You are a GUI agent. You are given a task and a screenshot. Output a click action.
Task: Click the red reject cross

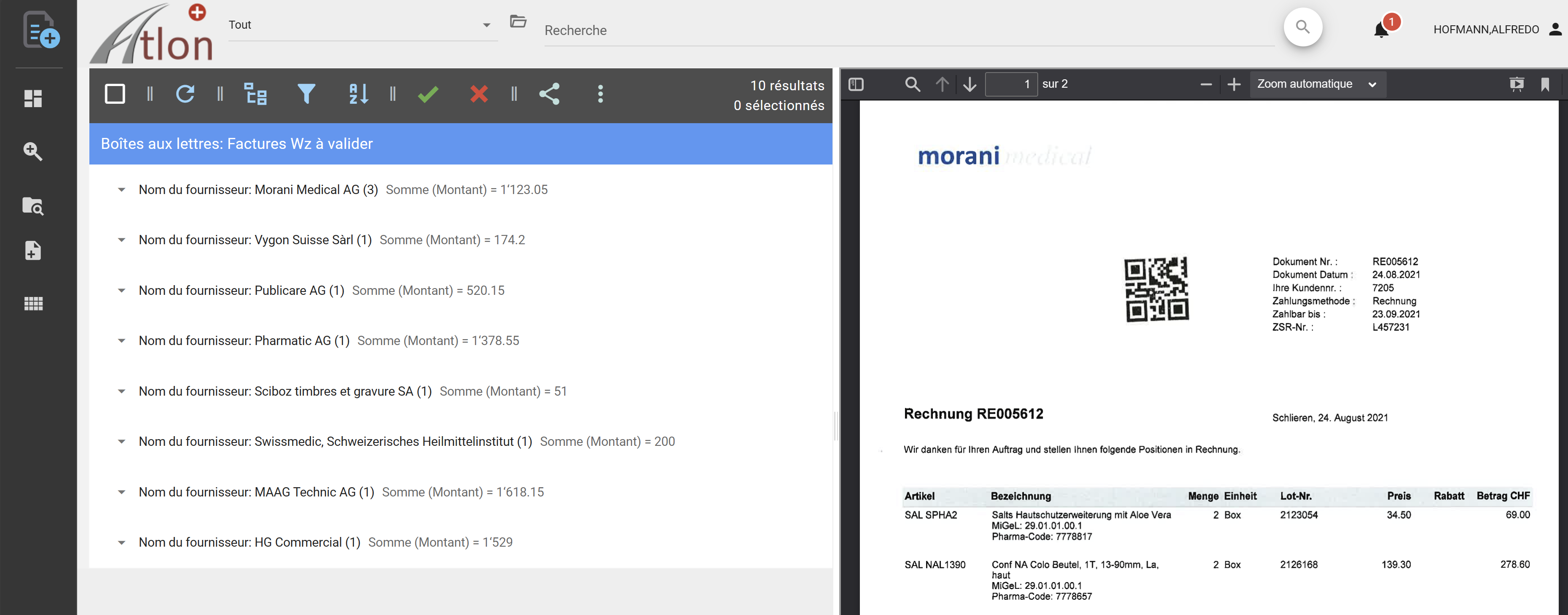[479, 94]
